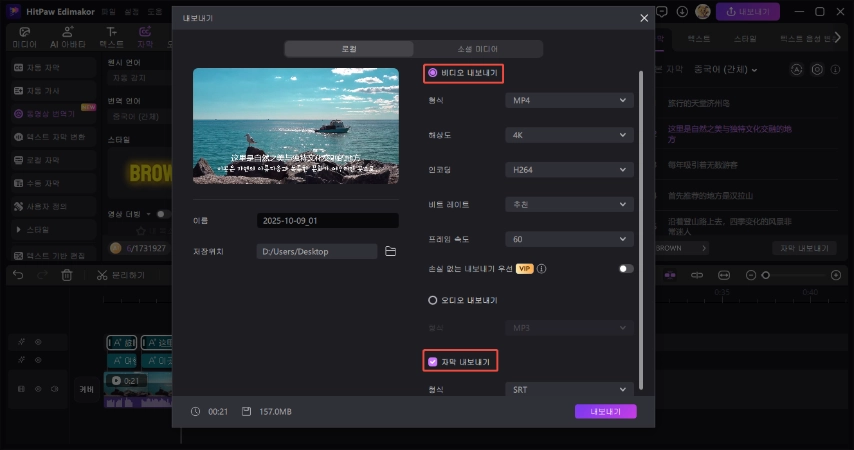Close the export dialog with X

643,18
